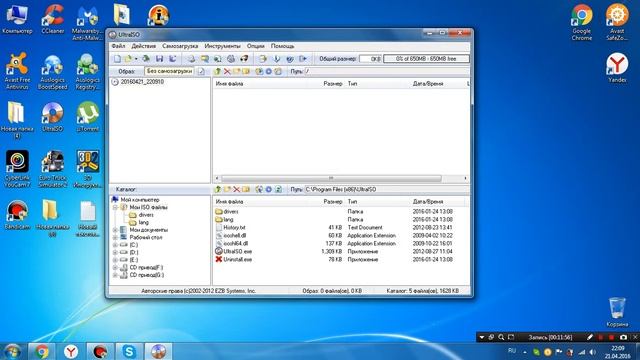Collapse the Мои ISO файлы tree node
This screenshot has width=640, height=360.
[116, 207]
